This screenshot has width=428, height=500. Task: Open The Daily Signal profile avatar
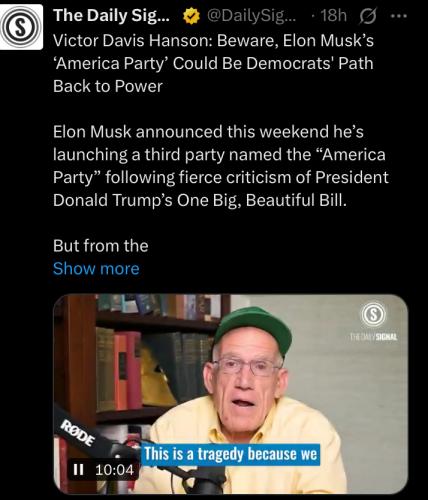click(21, 27)
